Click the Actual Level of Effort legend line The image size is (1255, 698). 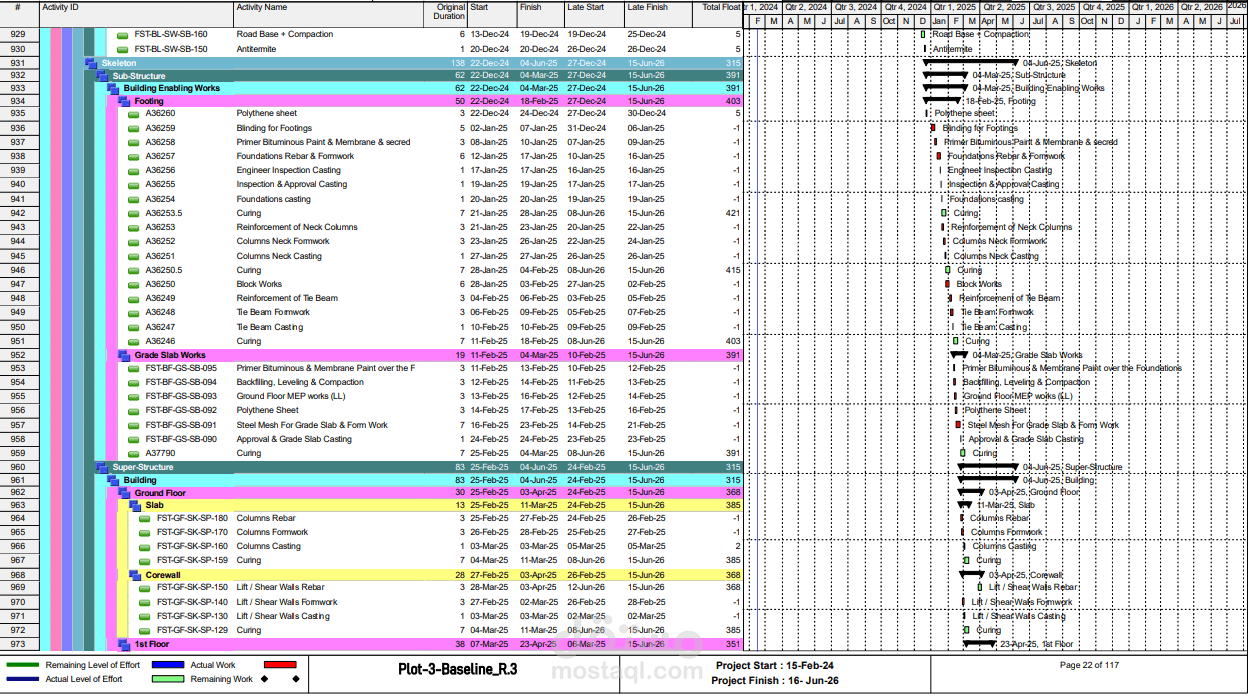coord(23,679)
